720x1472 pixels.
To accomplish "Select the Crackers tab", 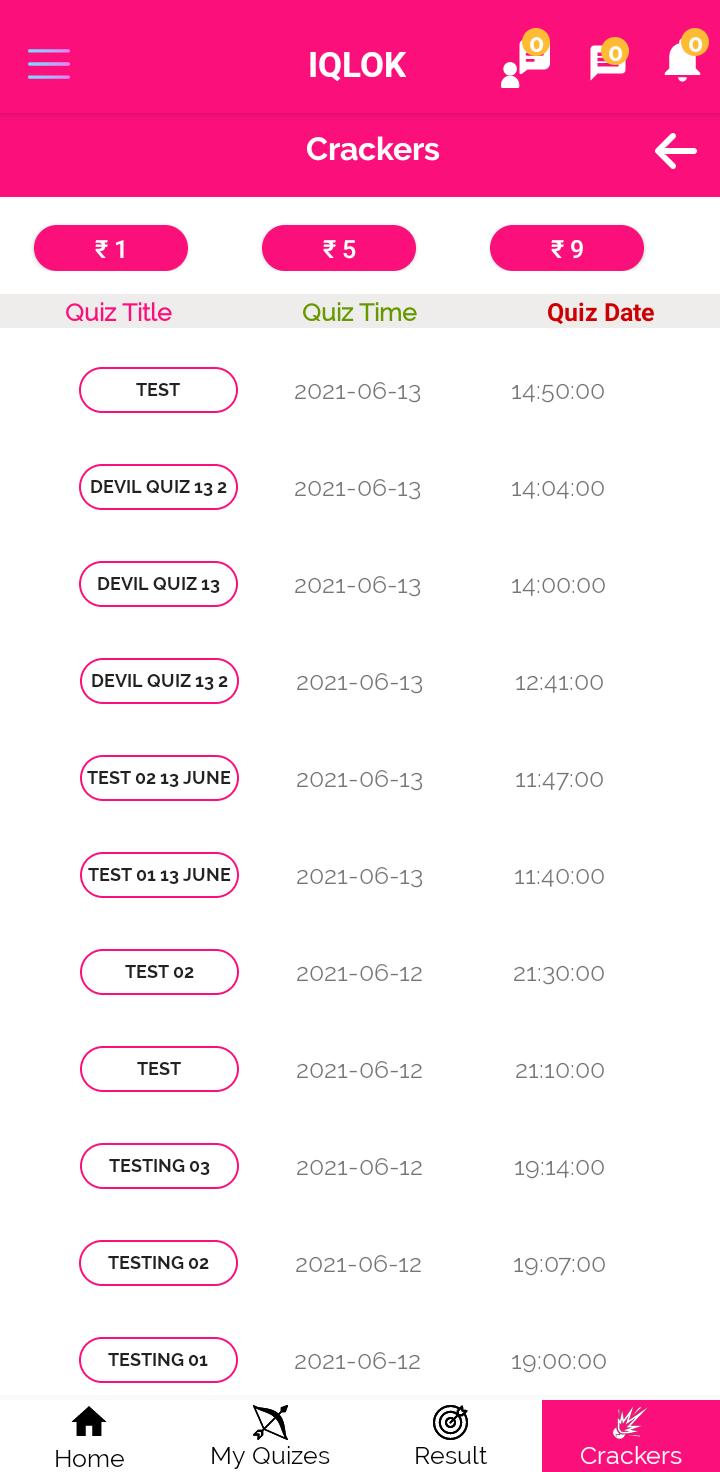I will coord(631,1436).
